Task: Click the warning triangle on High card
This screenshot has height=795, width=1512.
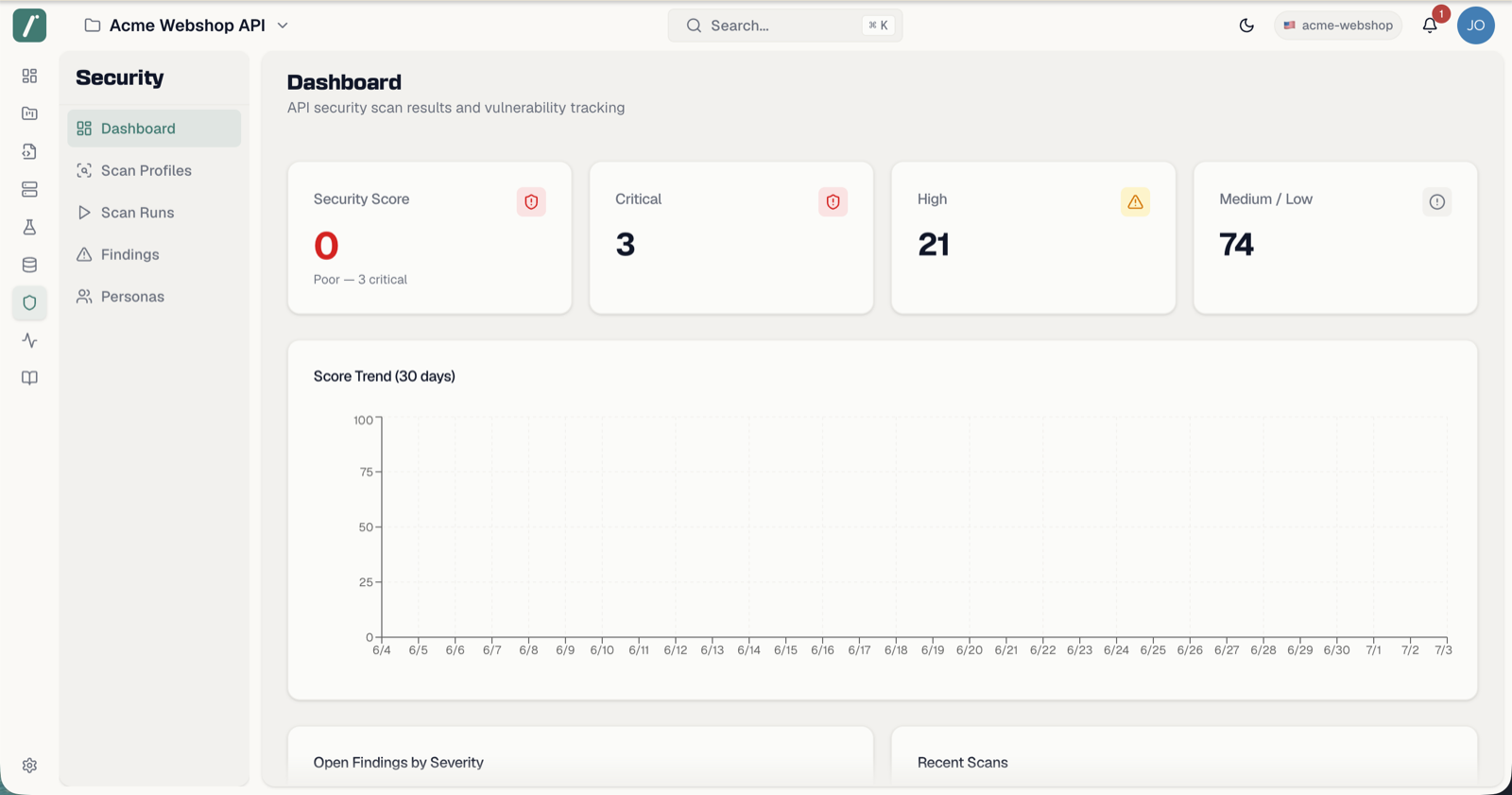Action: 1135,201
